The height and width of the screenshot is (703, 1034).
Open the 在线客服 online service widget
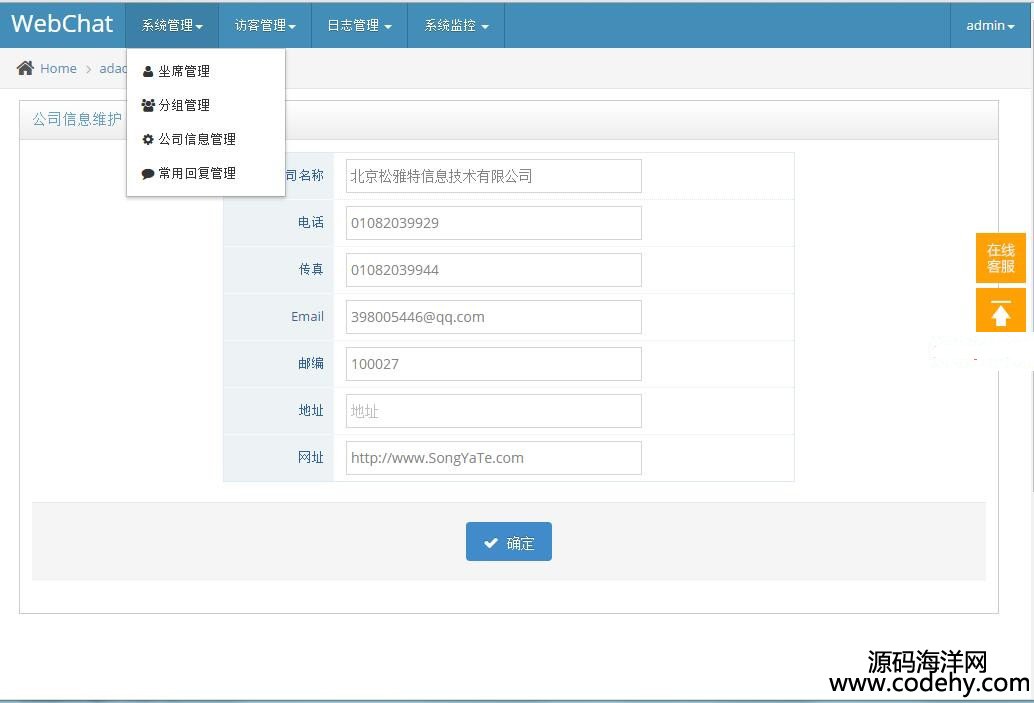coord(1000,258)
